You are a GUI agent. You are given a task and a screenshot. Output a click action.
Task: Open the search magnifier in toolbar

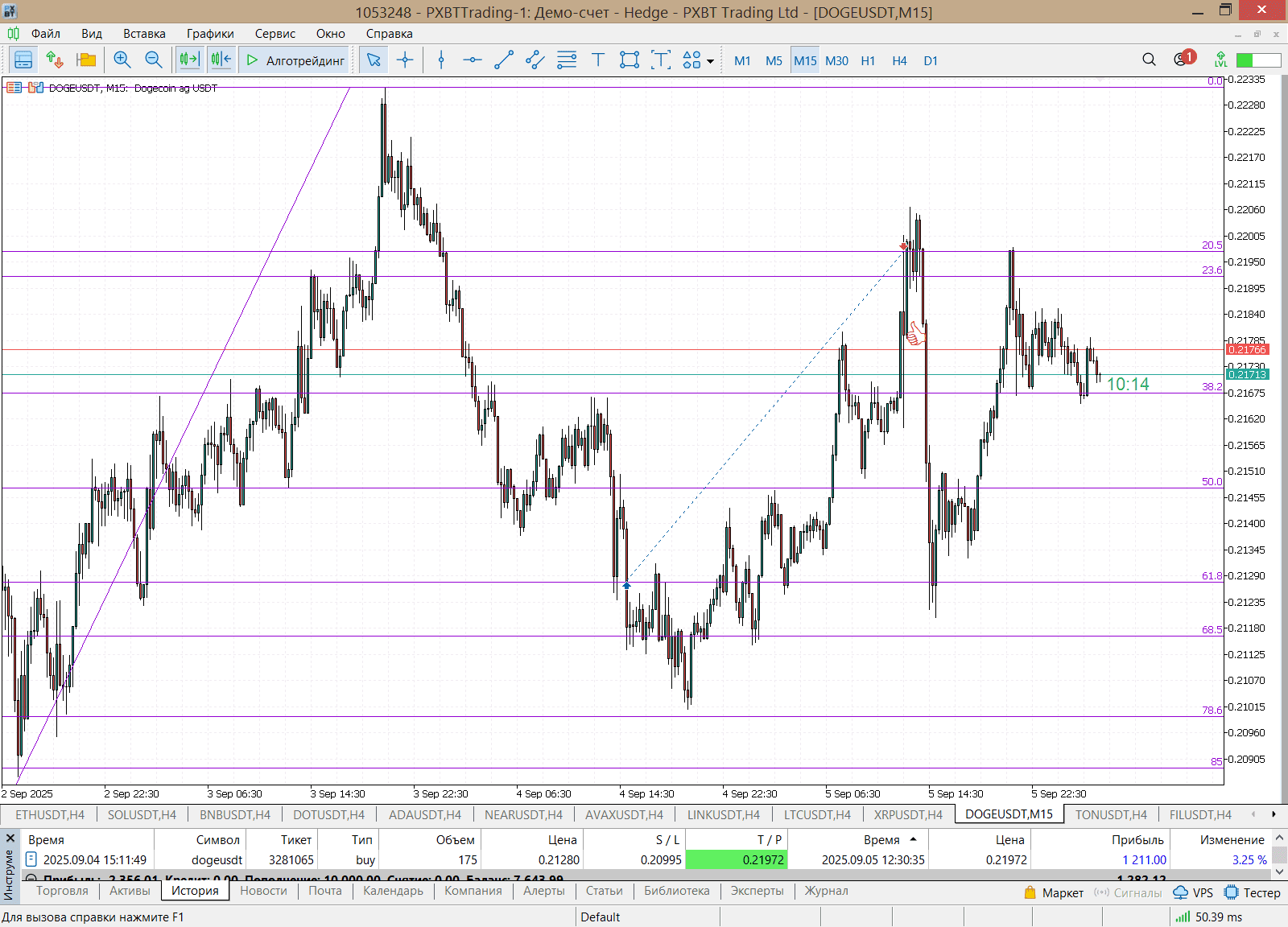(1149, 60)
